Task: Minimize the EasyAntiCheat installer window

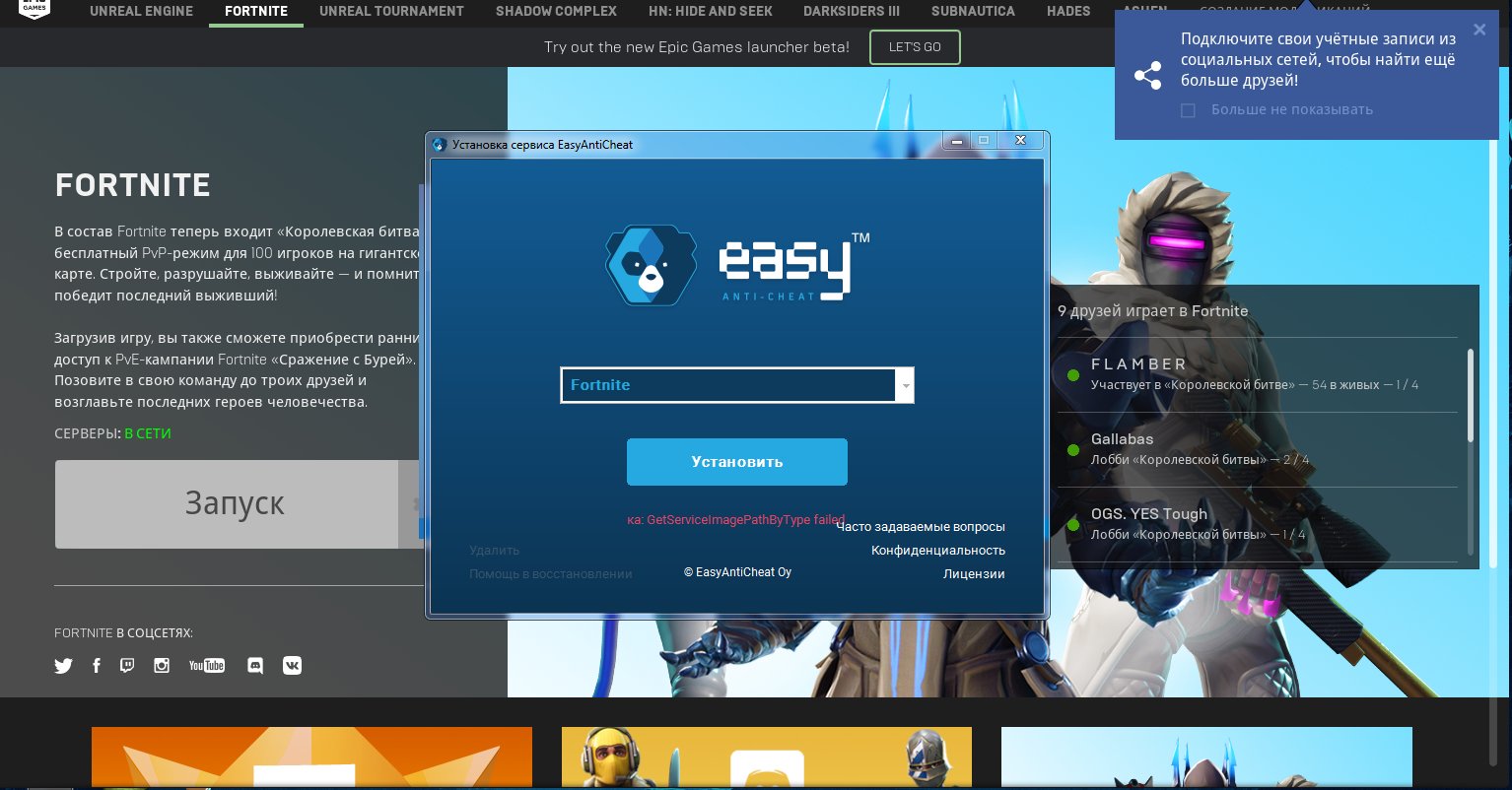Action: click(x=956, y=141)
